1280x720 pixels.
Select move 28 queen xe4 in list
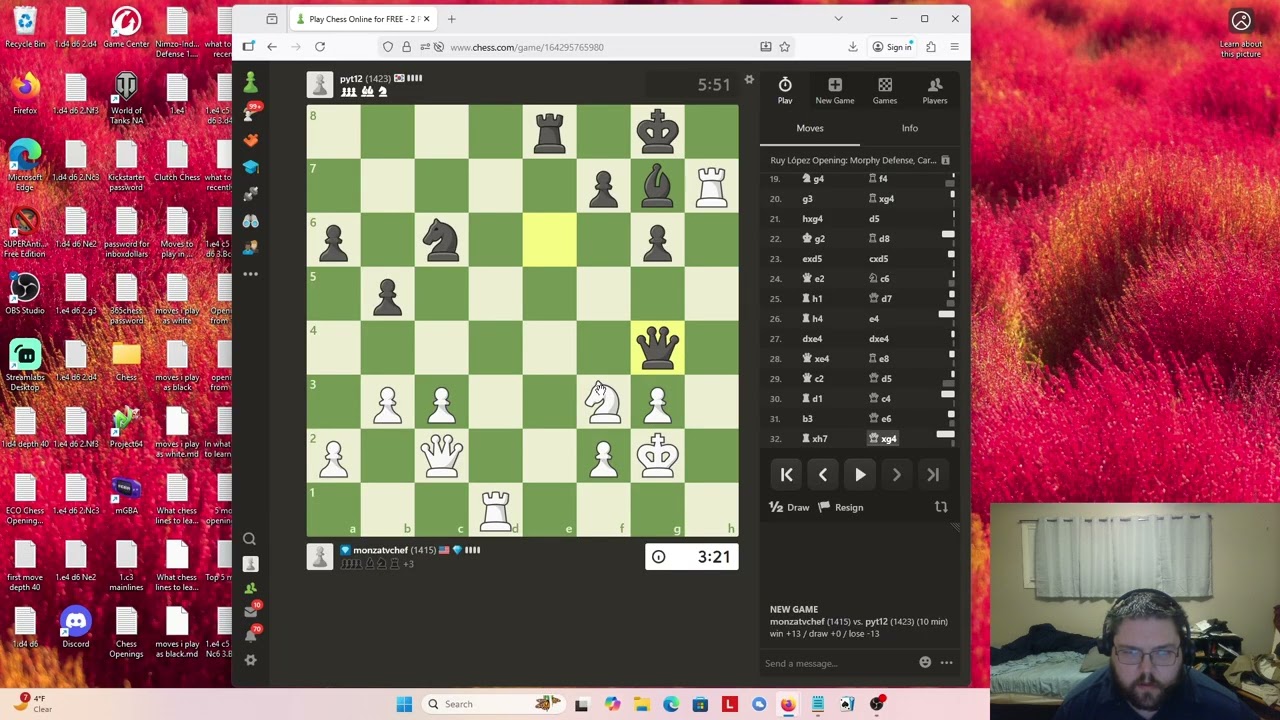[x=816, y=358]
